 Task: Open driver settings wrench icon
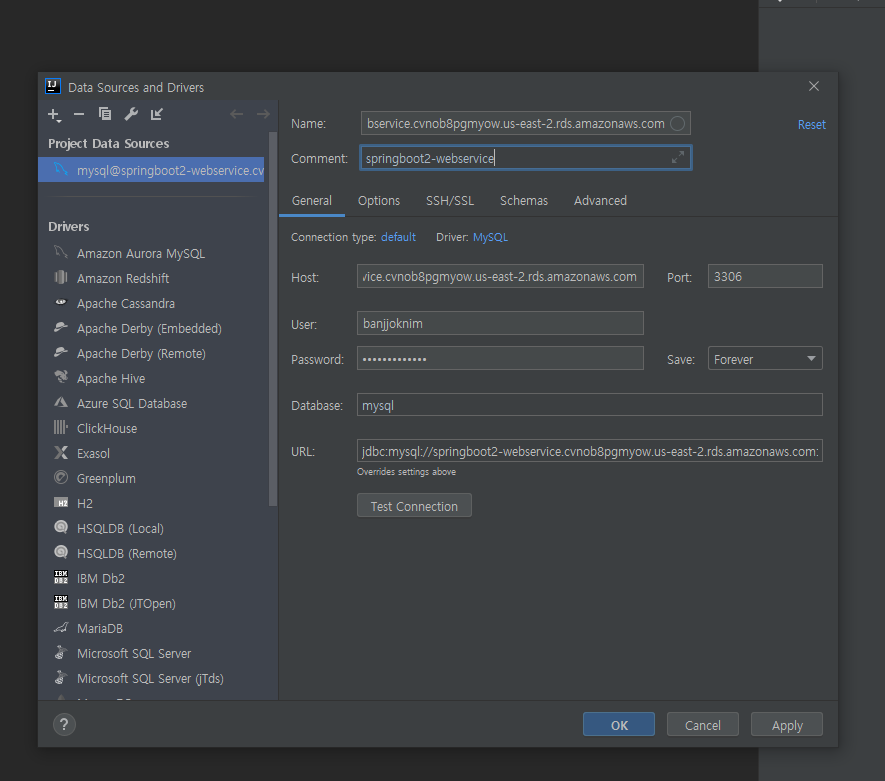[131, 114]
